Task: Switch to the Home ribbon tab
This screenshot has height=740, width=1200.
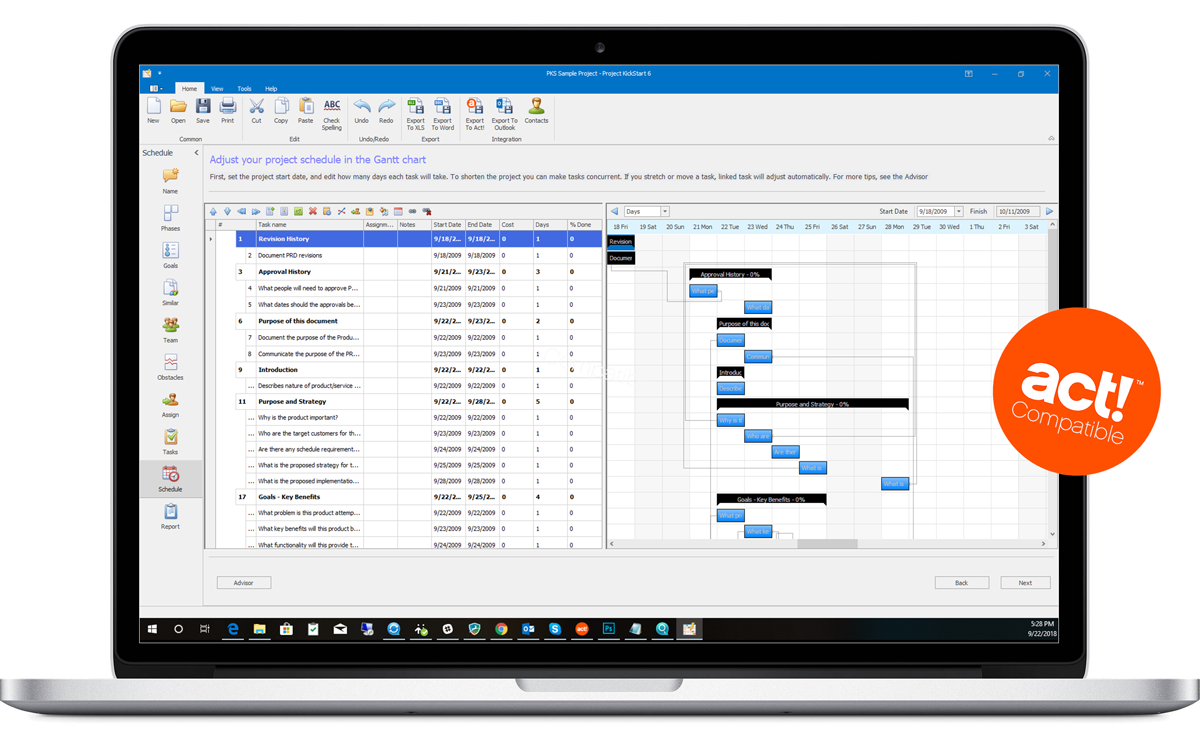Action: (x=189, y=89)
